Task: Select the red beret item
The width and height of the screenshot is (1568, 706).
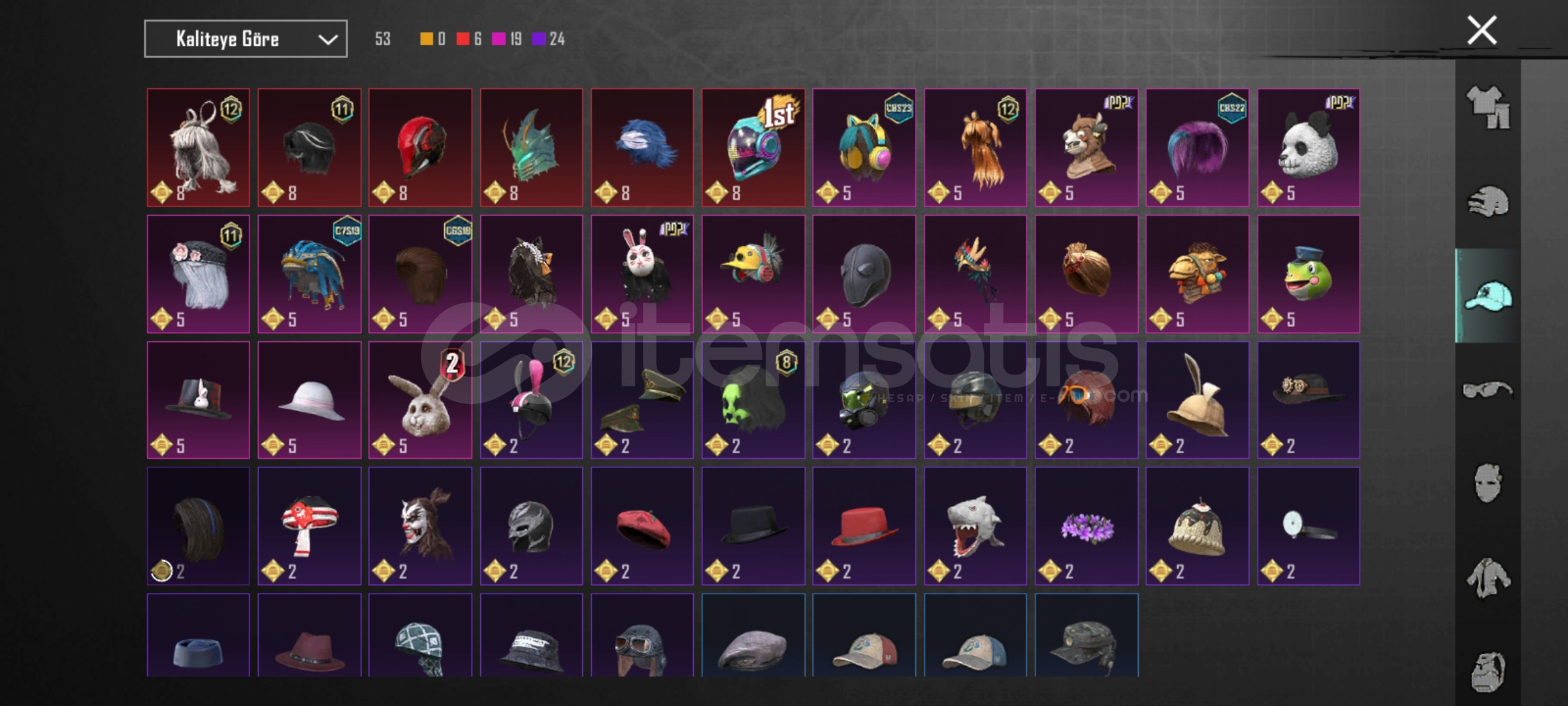Action: 642,526
